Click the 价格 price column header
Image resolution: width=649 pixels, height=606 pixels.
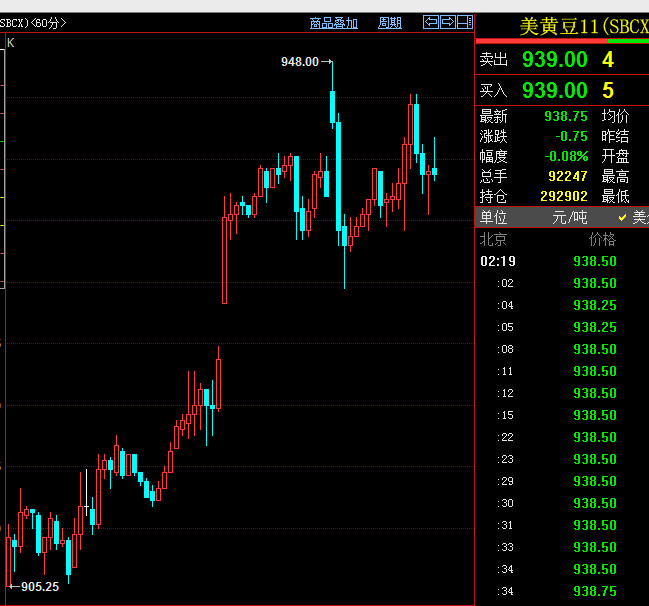point(602,239)
